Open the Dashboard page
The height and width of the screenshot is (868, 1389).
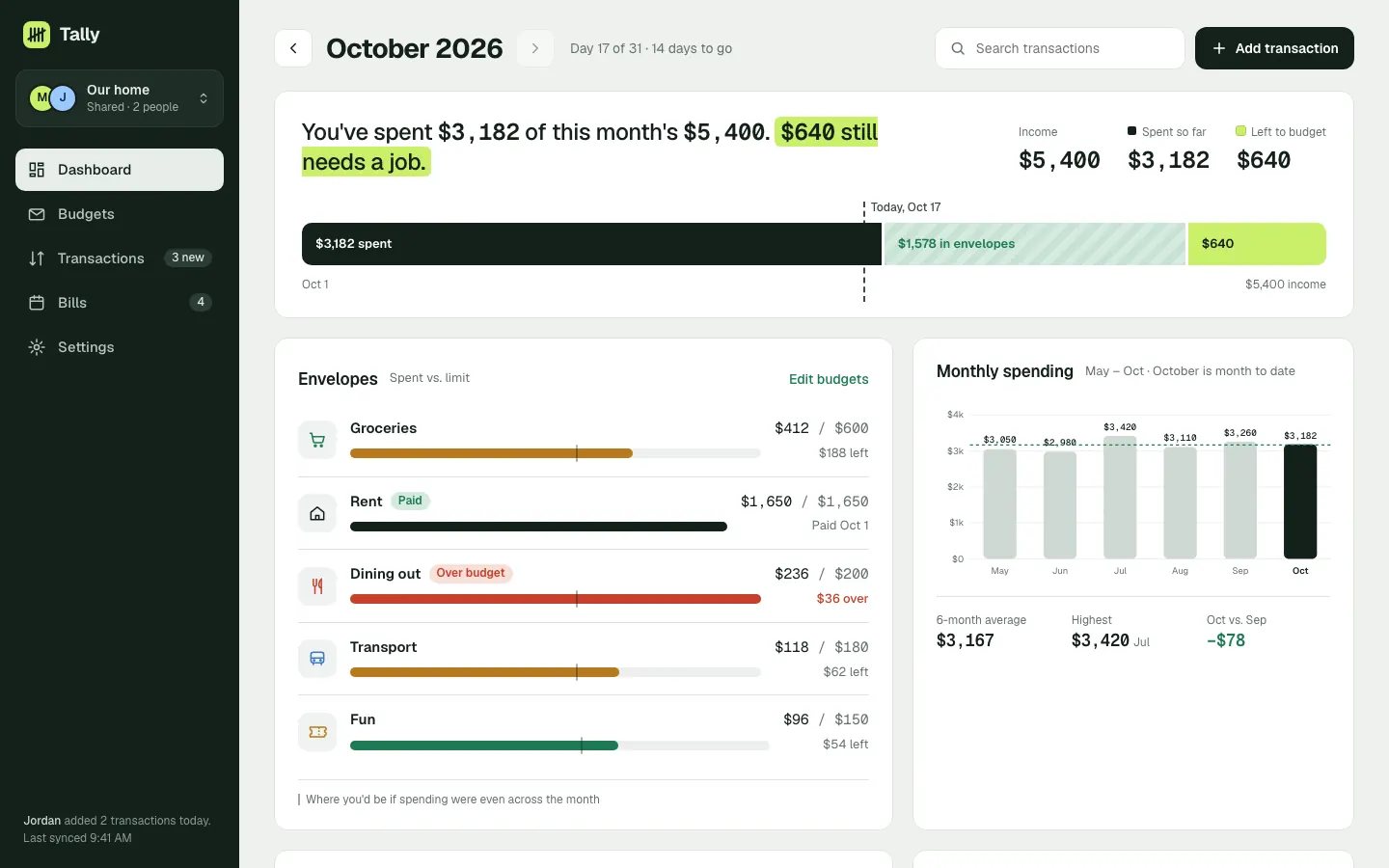(x=120, y=170)
